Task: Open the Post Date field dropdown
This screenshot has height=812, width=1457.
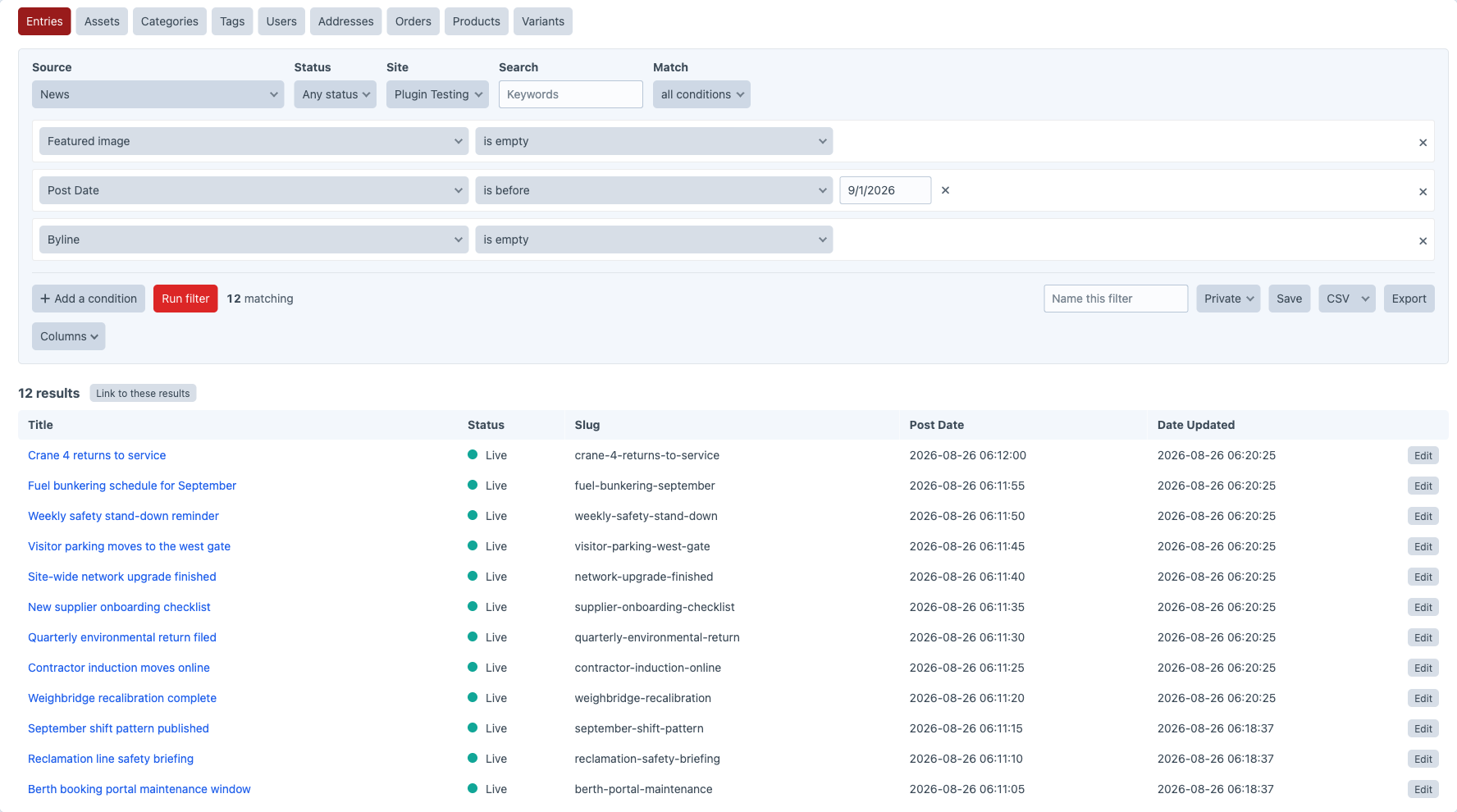Action: click(x=254, y=190)
